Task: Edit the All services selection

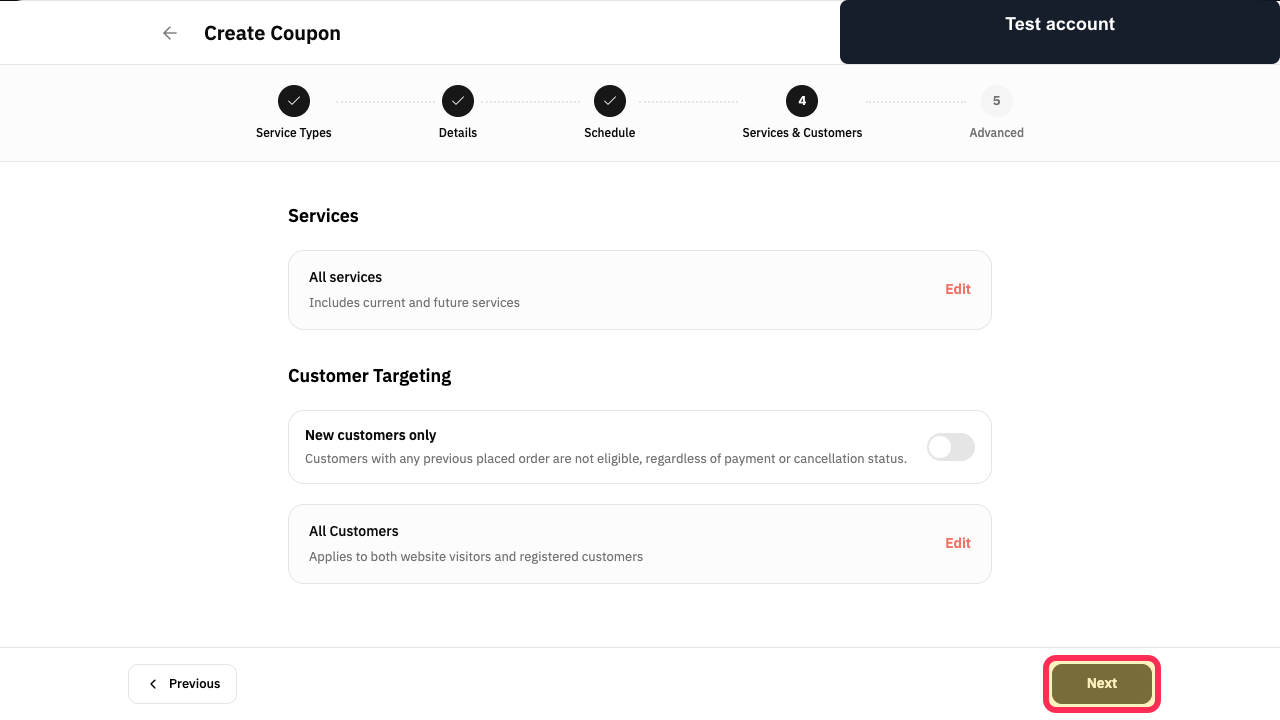Action: tap(958, 289)
